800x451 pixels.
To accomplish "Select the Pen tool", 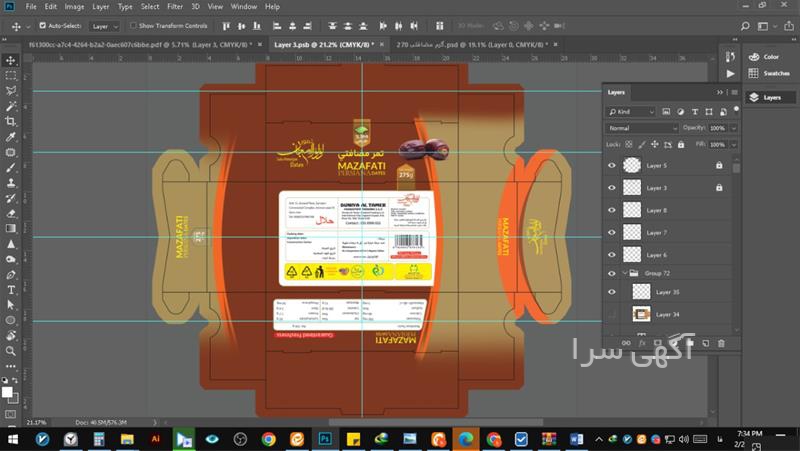I will [10, 274].
